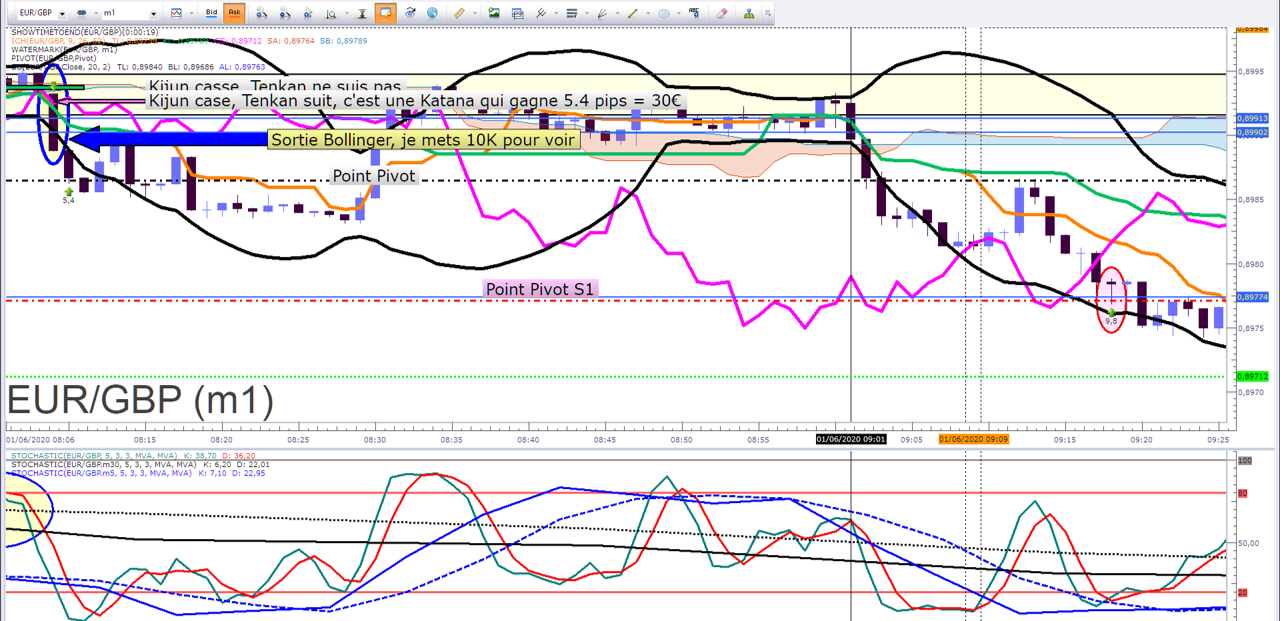Screen dimensions: 1280x621
Task: Click the 0,89774 price axis label
Action: pos(1253,297)
